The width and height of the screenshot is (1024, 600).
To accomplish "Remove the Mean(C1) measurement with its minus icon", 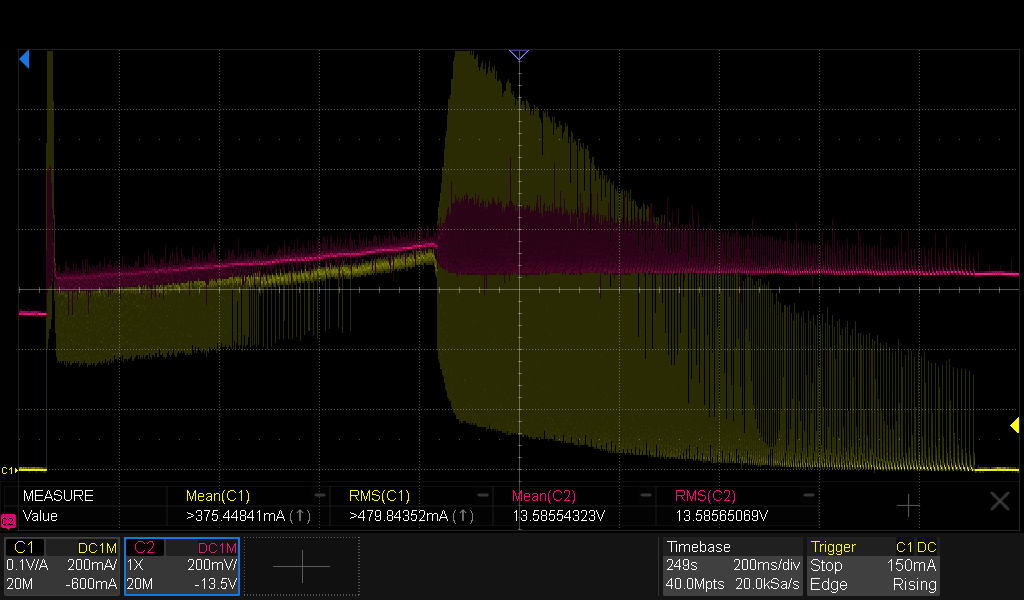I will 319,496.
